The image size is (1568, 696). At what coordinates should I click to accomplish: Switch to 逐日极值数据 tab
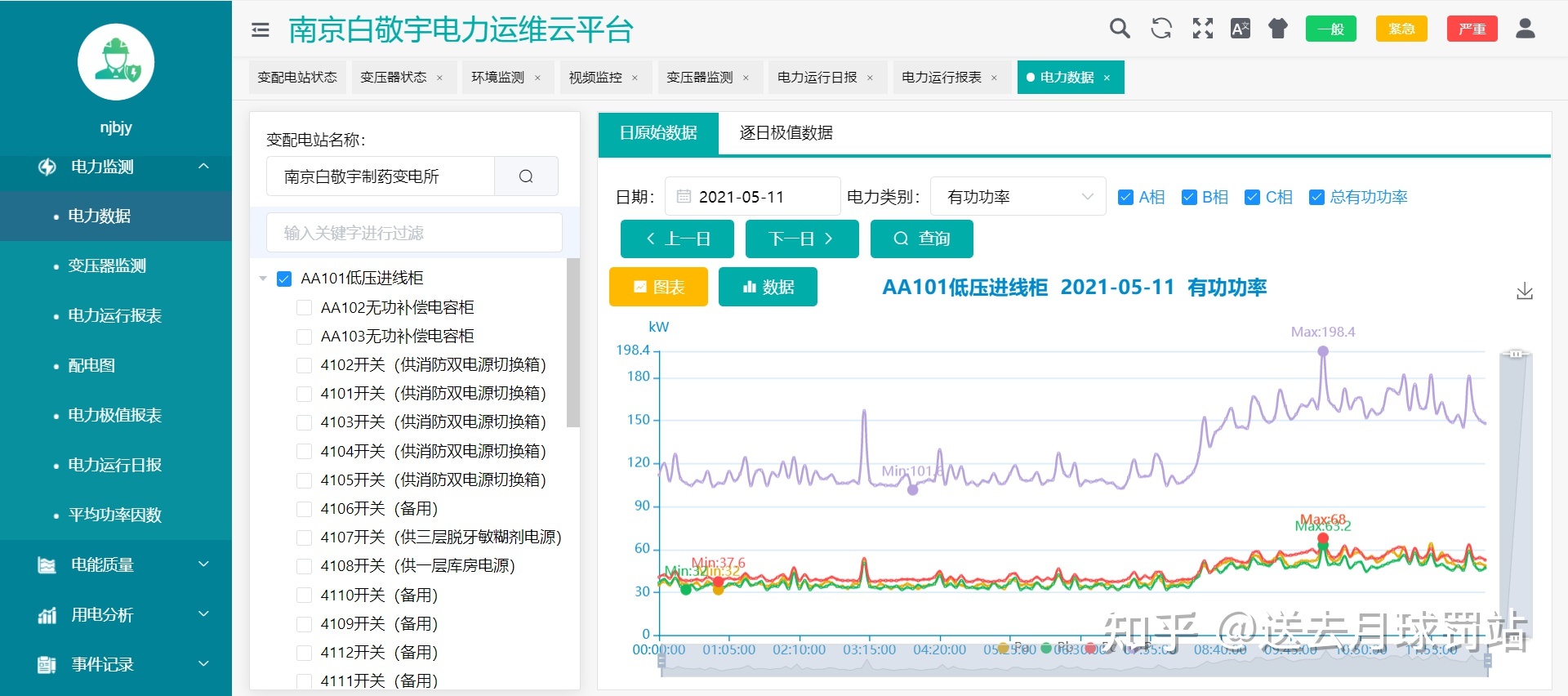click(x=786, y=133)
